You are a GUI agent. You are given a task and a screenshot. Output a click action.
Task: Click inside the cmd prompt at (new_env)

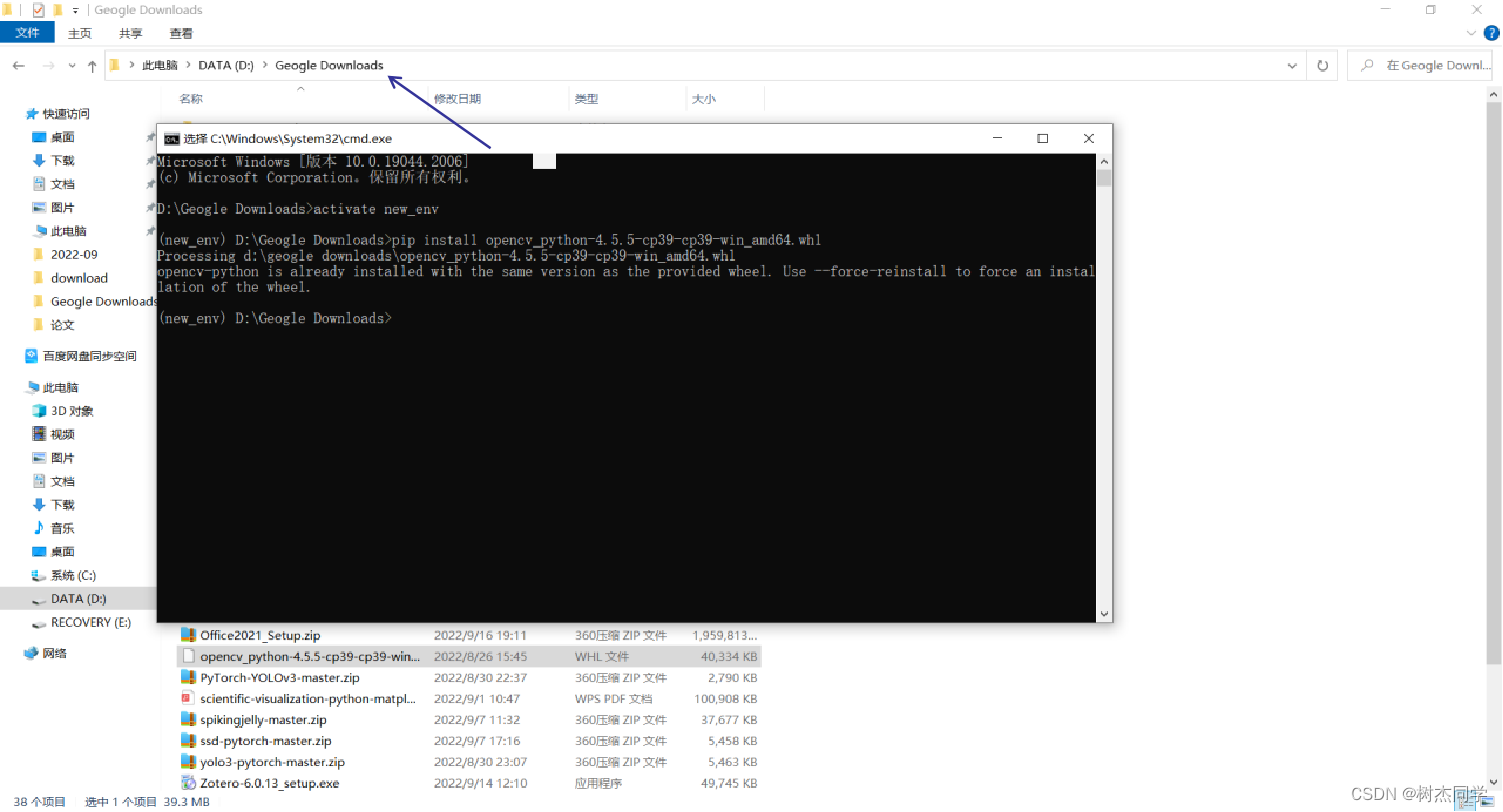[x=275, y=318]
